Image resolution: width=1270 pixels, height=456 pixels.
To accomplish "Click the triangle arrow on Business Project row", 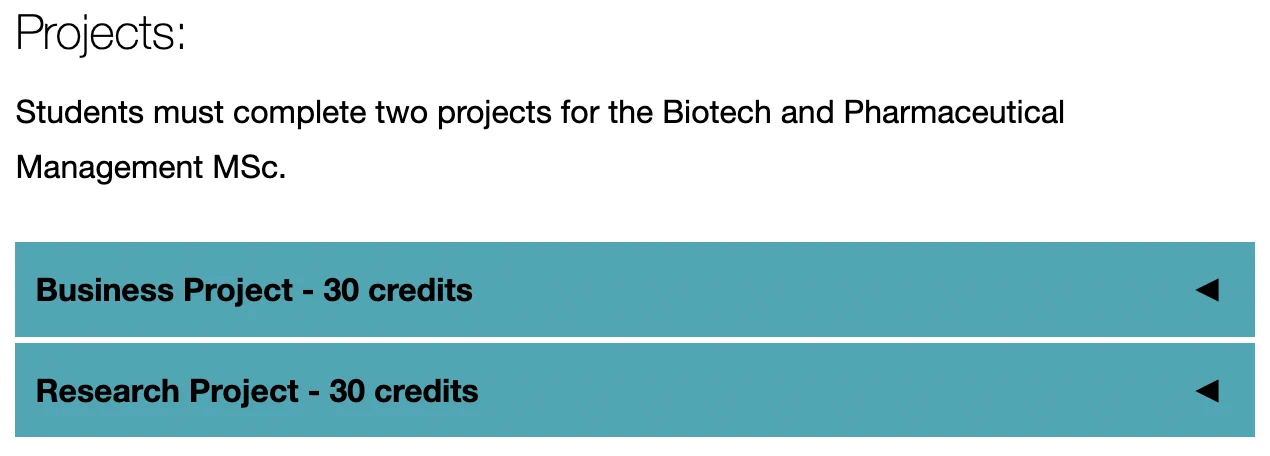I will [1207, 290].
